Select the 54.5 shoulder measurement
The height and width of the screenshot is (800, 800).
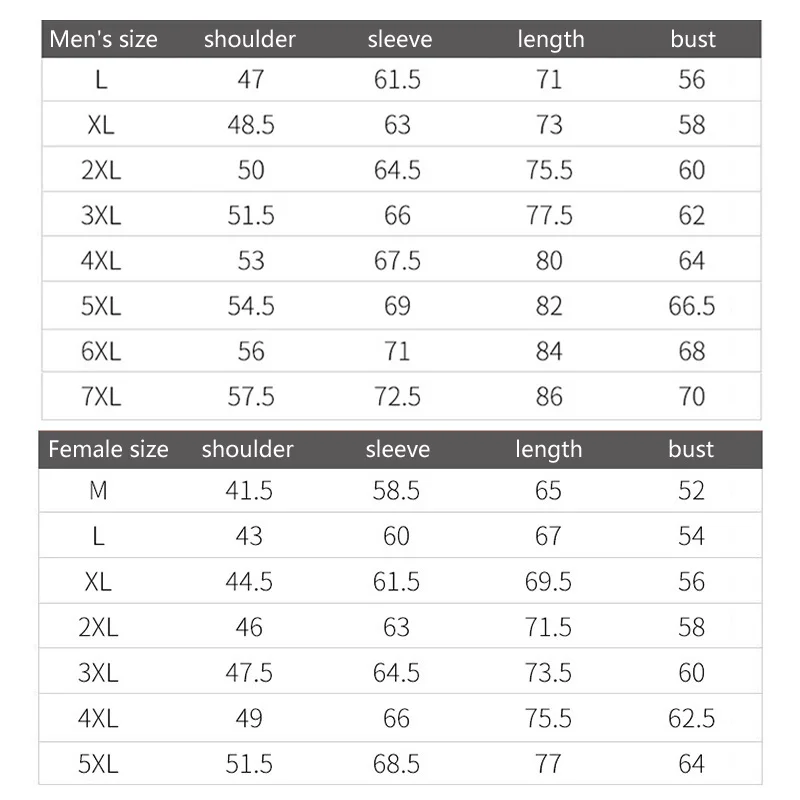(x=251, y=306)
